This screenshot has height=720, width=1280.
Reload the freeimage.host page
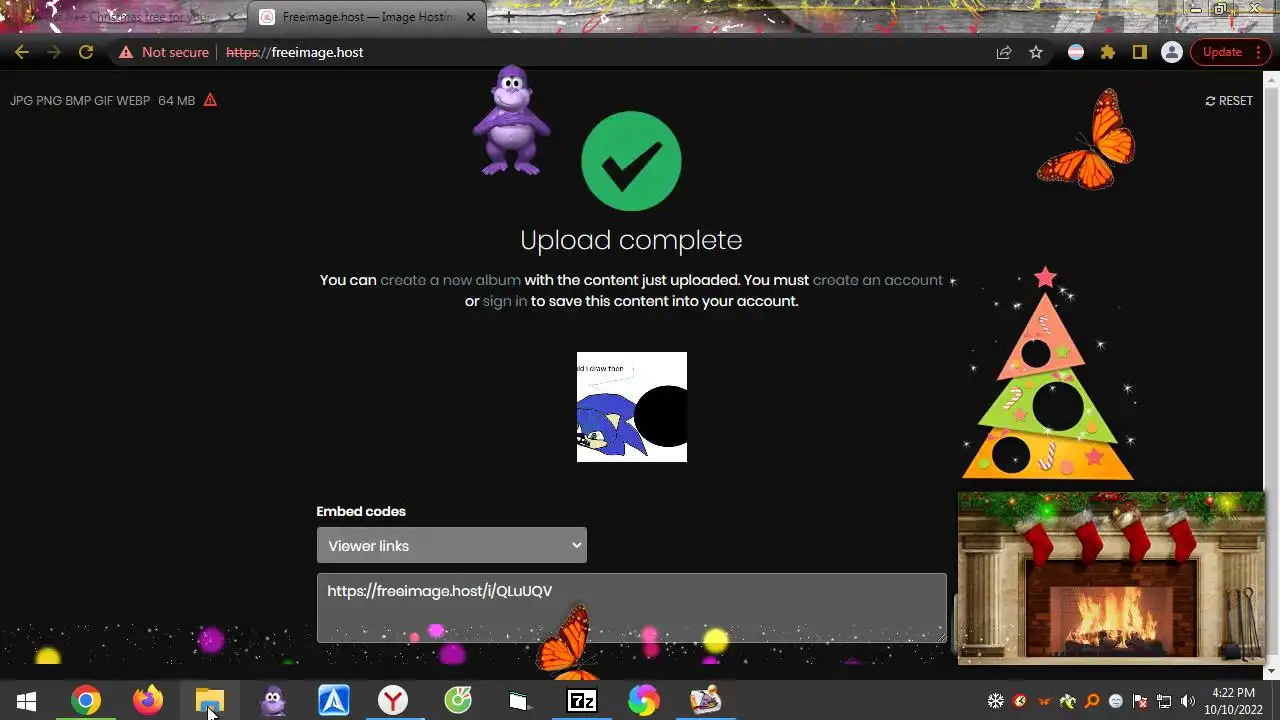pos(86,52)
